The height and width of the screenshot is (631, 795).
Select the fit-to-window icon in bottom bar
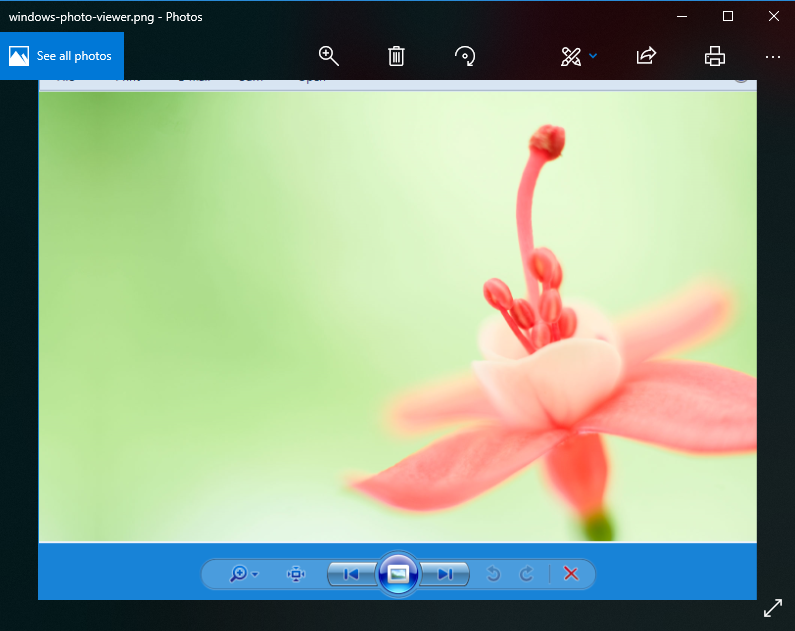click(x=295, y=574)
